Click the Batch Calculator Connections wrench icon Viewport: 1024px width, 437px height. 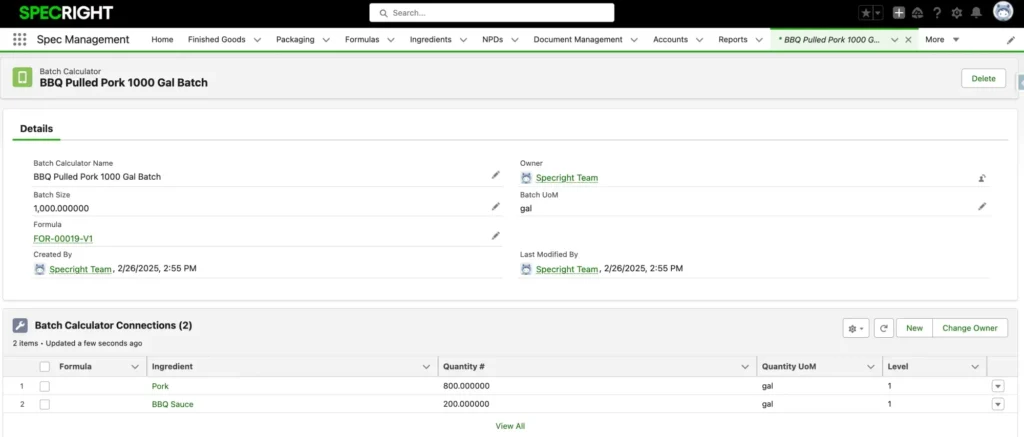point(20,325)
